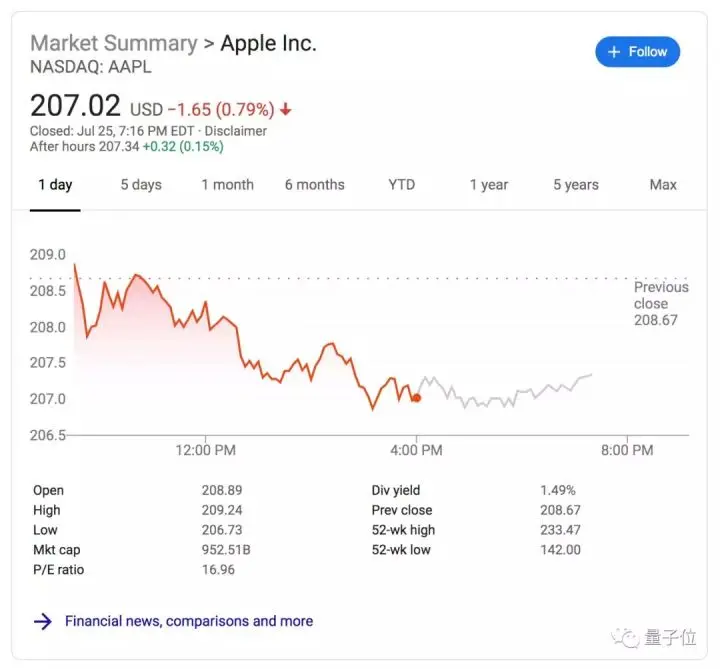This screenshot has width=720, height=669.
Task: View the 5 years chart
Action: click(x=576, y=185)
